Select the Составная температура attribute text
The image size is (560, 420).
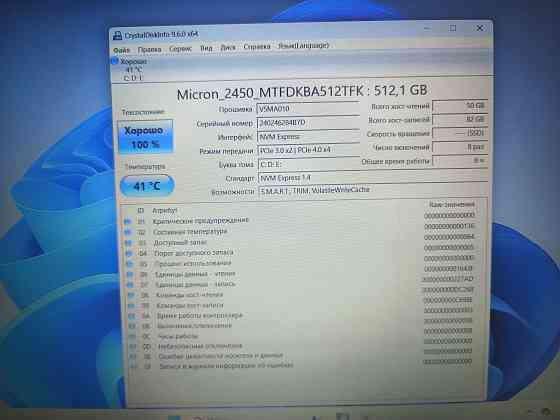pyautogui.click(x=190, y=232)
